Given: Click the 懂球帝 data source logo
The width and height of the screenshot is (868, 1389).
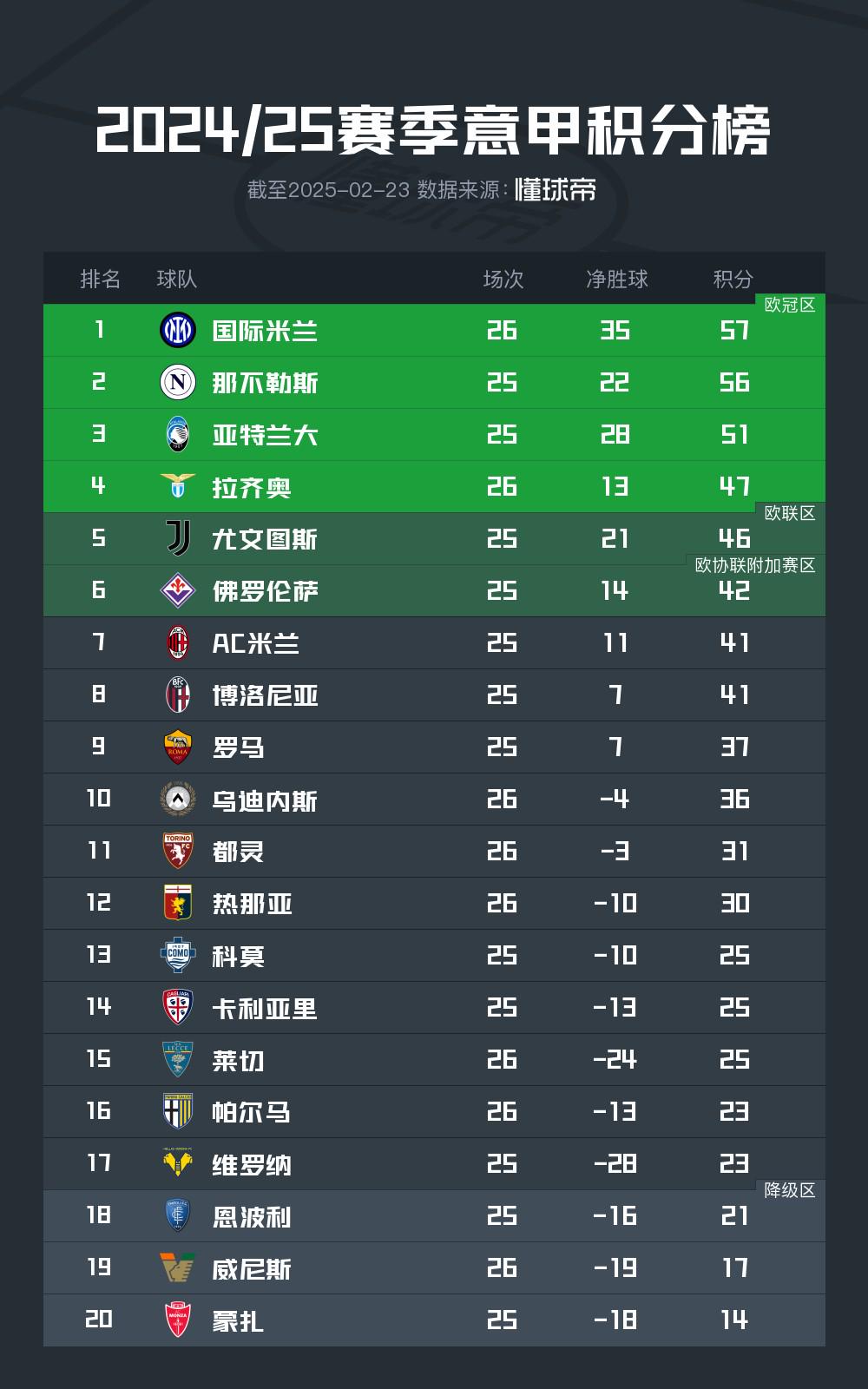Looking at the screenshot, I should coord(556,189).
